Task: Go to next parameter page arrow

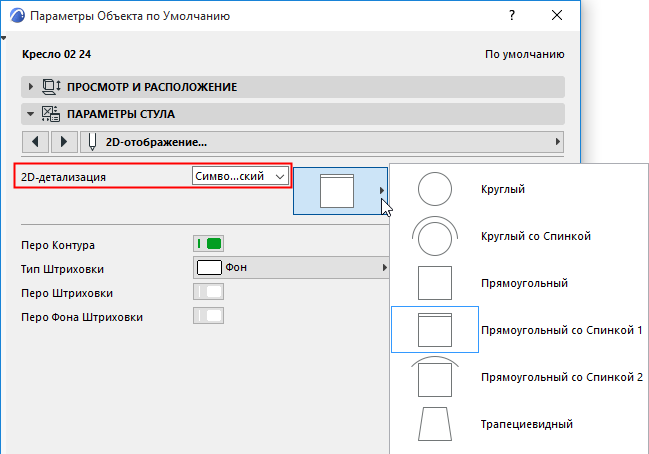Action: pyautogui.click(x=64, y=142)
